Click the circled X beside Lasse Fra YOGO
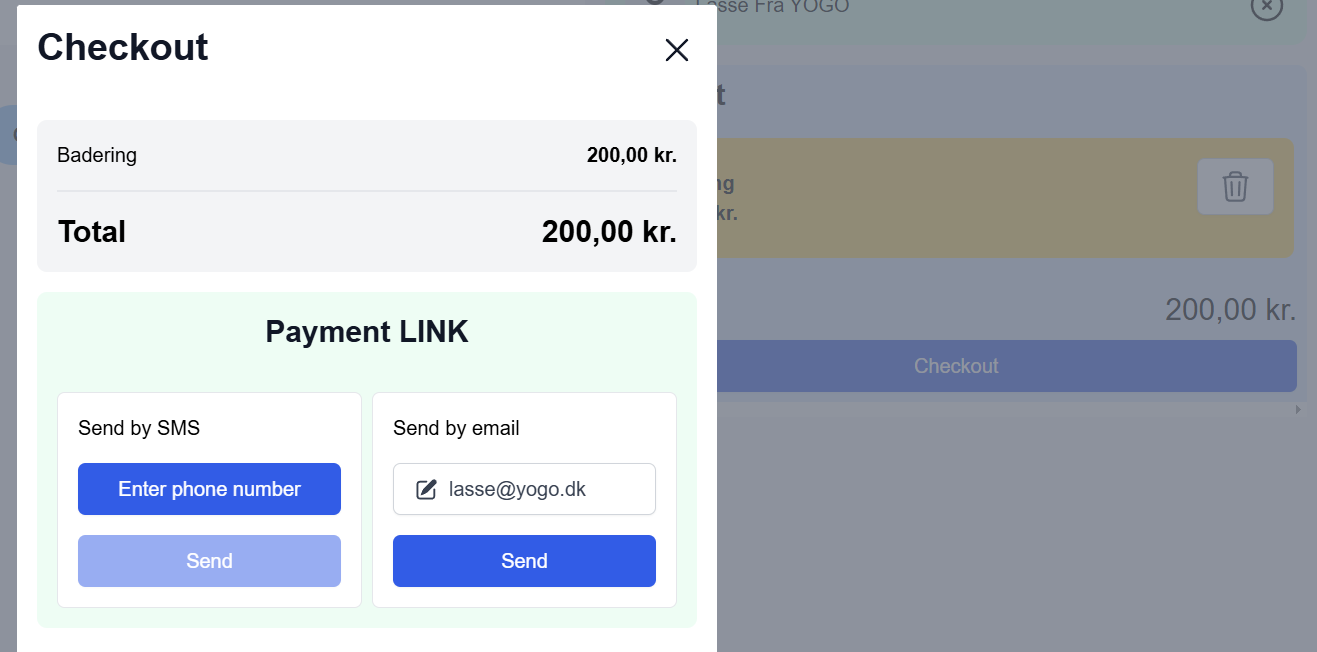This screenshot has width=1317, height=652. [1265, 7]
